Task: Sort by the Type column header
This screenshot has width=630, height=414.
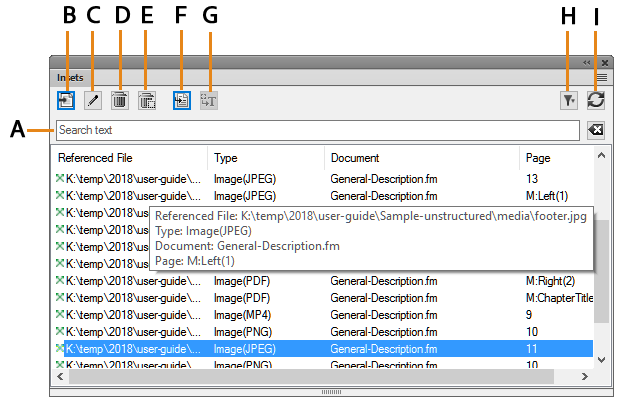Action: [x=266, y=158]
